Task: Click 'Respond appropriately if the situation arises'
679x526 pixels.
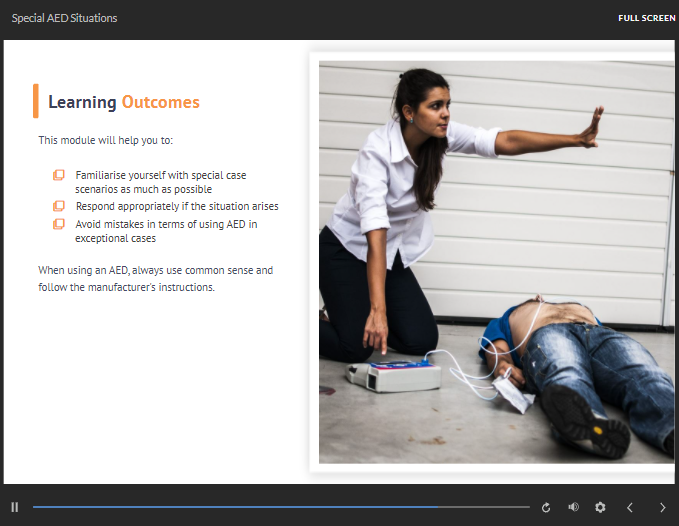Action: pos(177,206)
